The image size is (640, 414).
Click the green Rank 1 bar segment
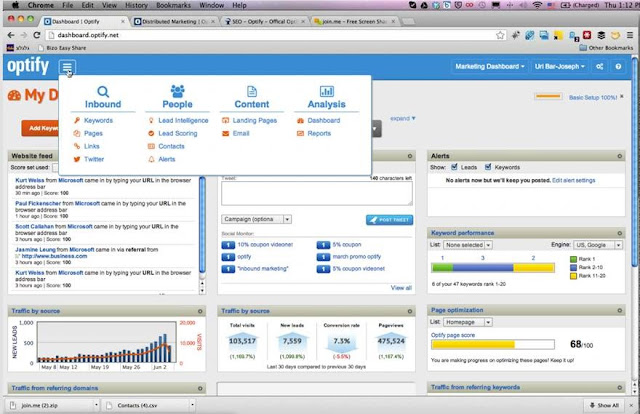[x=442, y=268]
